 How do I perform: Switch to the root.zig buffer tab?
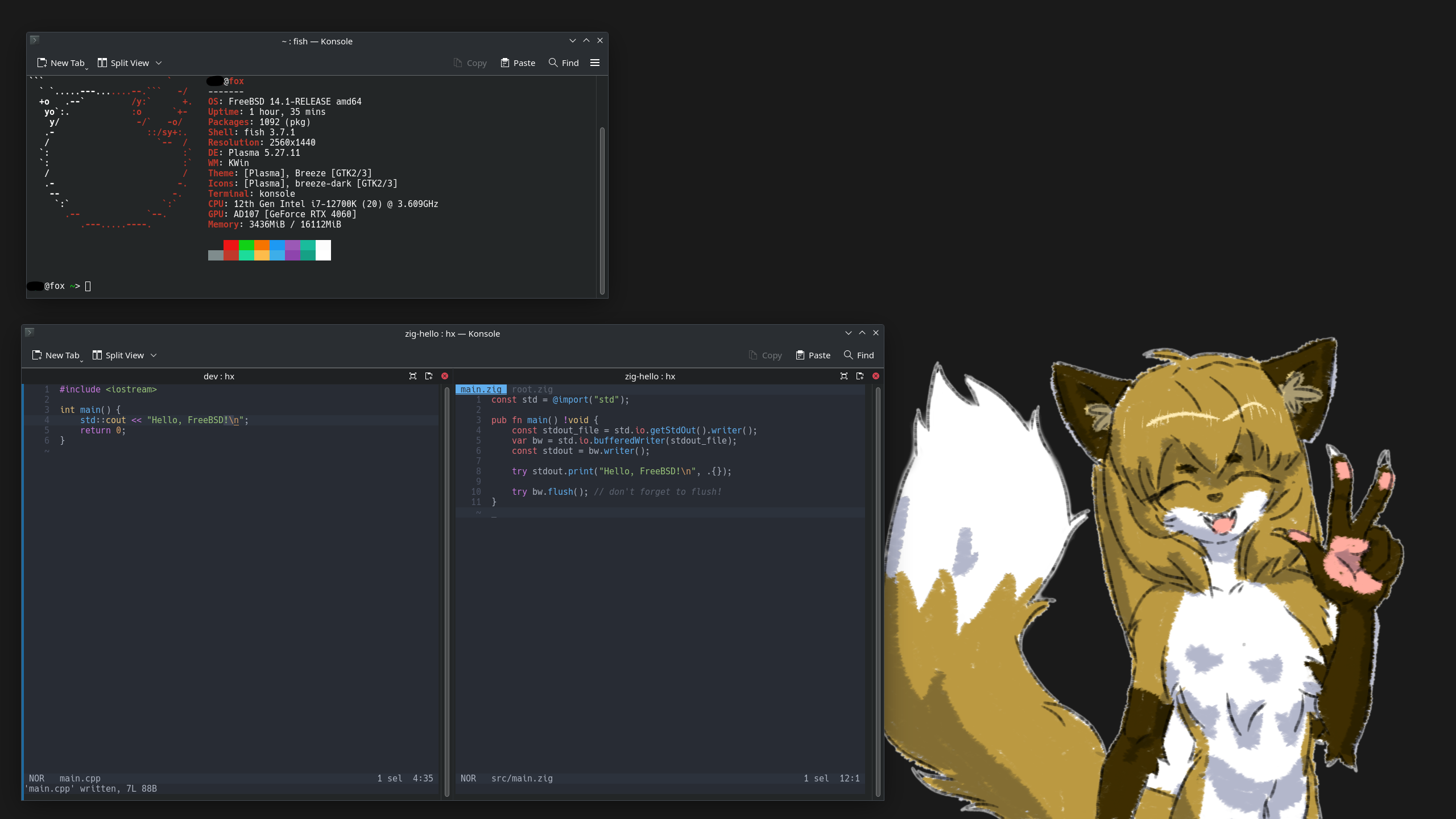coord(532,390)
